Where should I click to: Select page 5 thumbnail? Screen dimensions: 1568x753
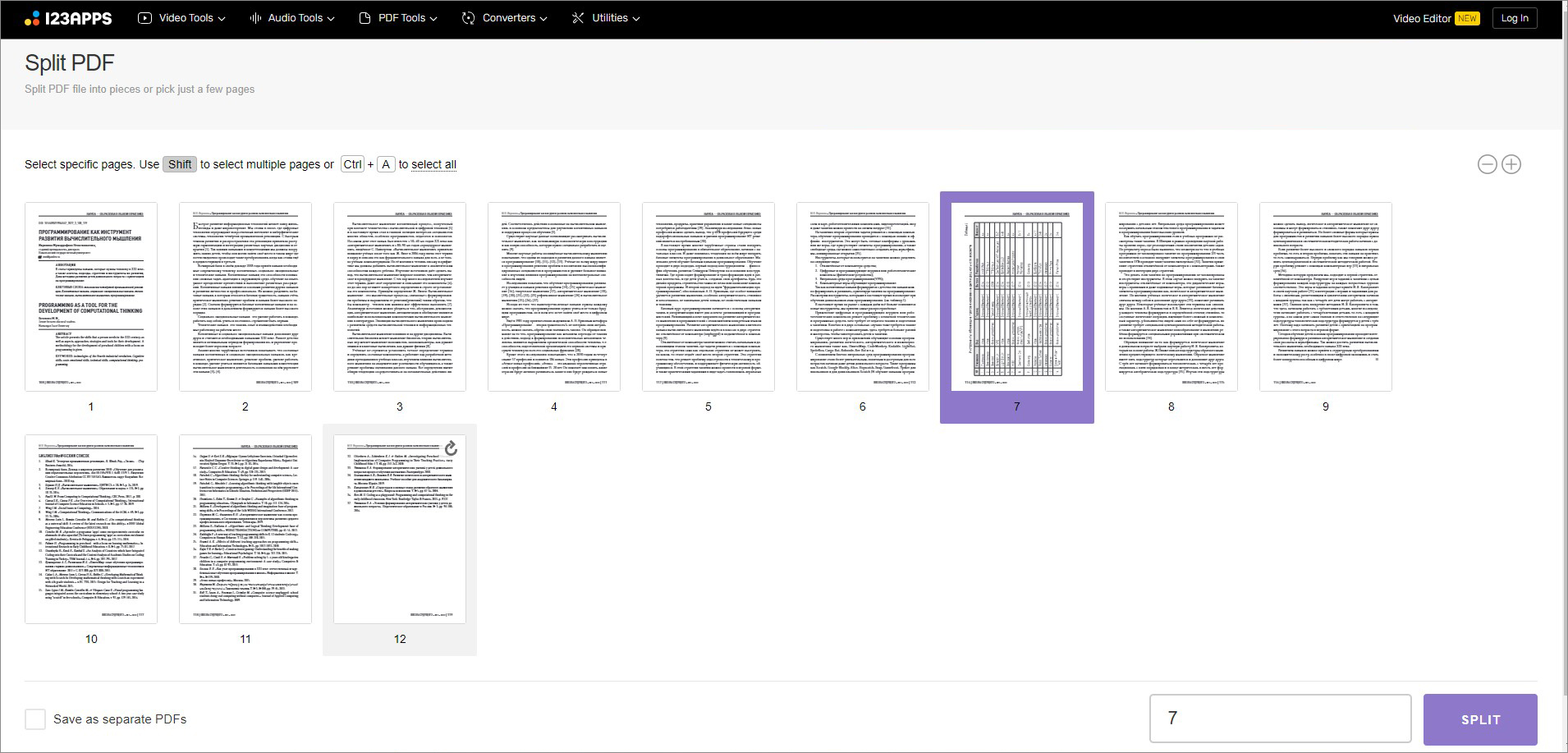[708, 297]
